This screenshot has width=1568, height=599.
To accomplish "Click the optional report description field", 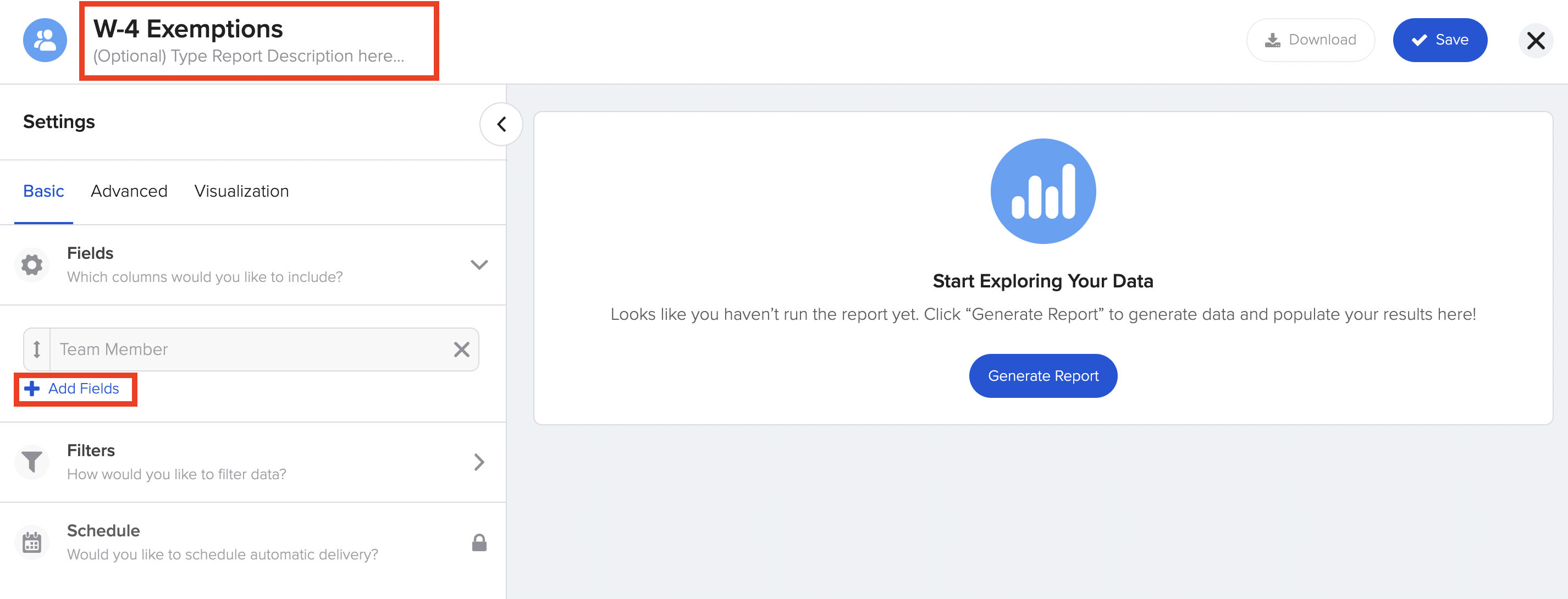I will click(249, 56).
